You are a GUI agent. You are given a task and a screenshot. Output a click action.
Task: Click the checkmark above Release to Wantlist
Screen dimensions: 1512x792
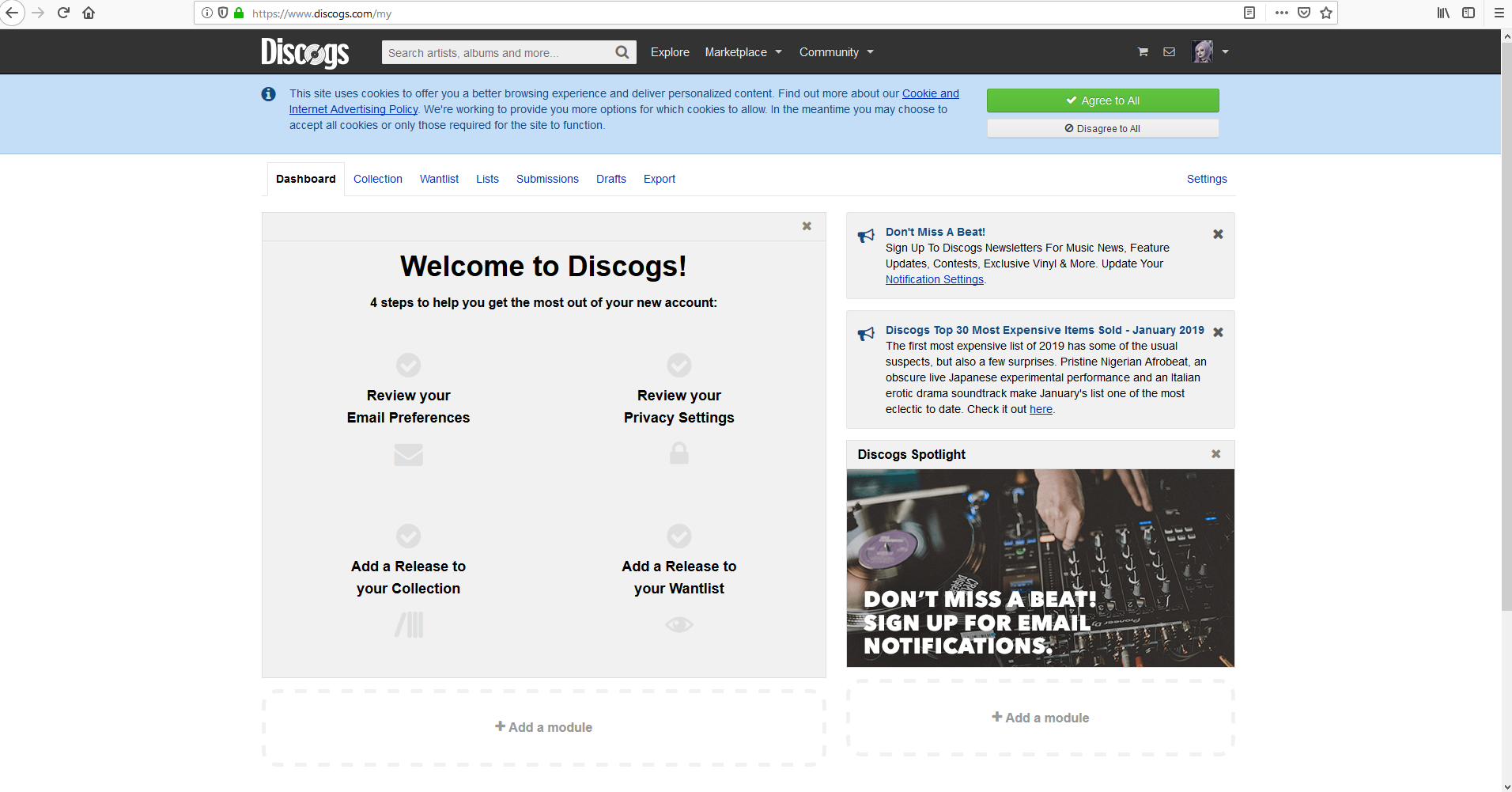click(x=679, y=536)
